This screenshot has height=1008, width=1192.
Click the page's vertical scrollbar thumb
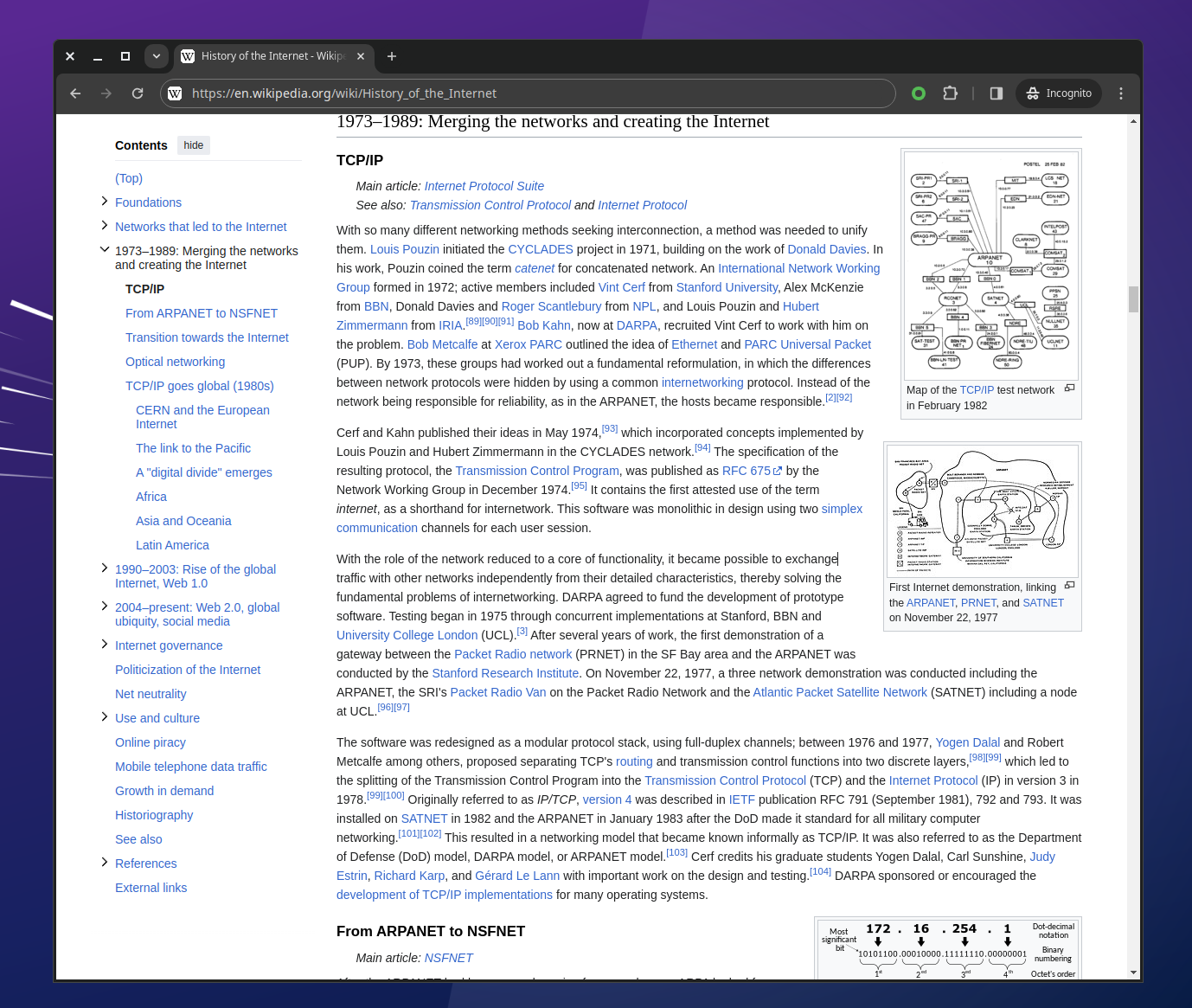[x=1133, y=299]
